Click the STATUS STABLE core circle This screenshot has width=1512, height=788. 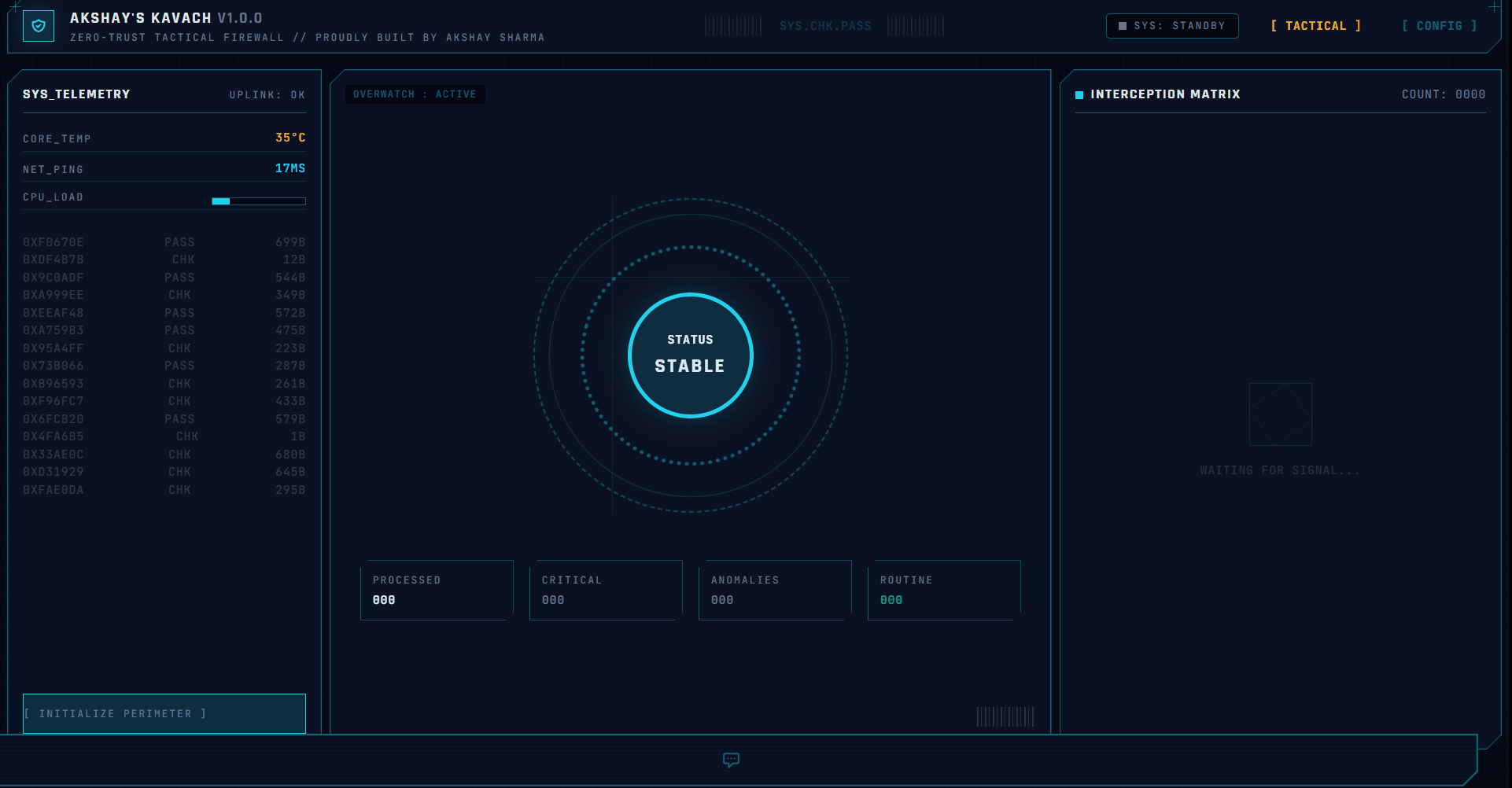click(x=691, y=355)
